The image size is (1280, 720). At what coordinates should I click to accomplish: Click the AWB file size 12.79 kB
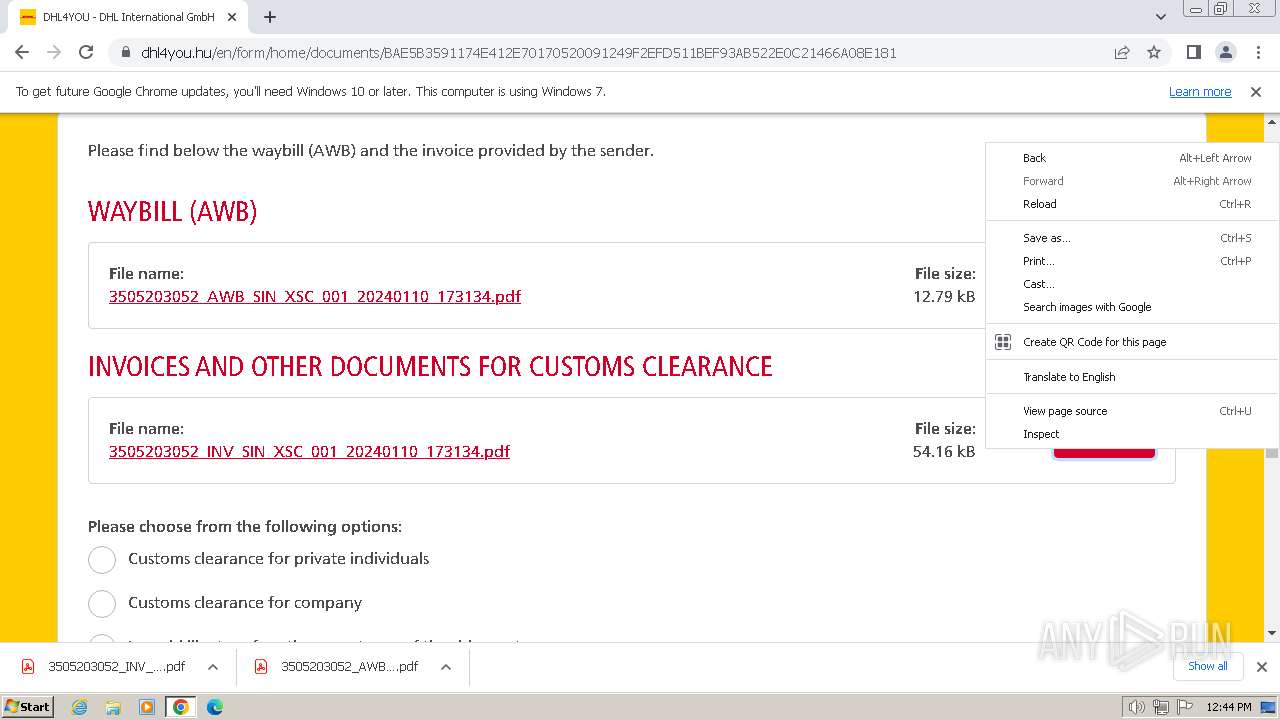tap(944, 296)
